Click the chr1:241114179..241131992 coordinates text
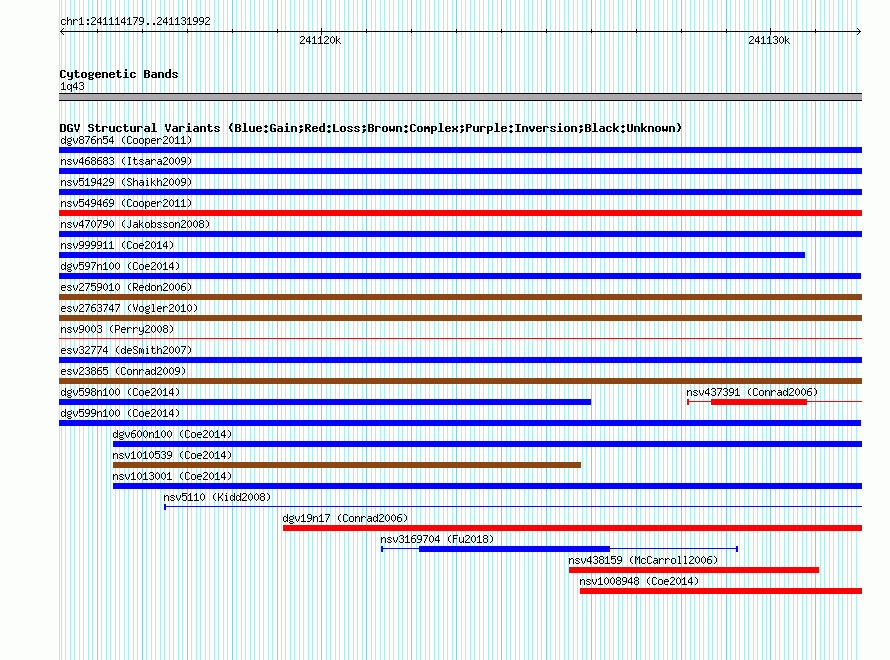The width and height of the screenshot is (890, 660). pyautogui.click(x=135, y=22)
